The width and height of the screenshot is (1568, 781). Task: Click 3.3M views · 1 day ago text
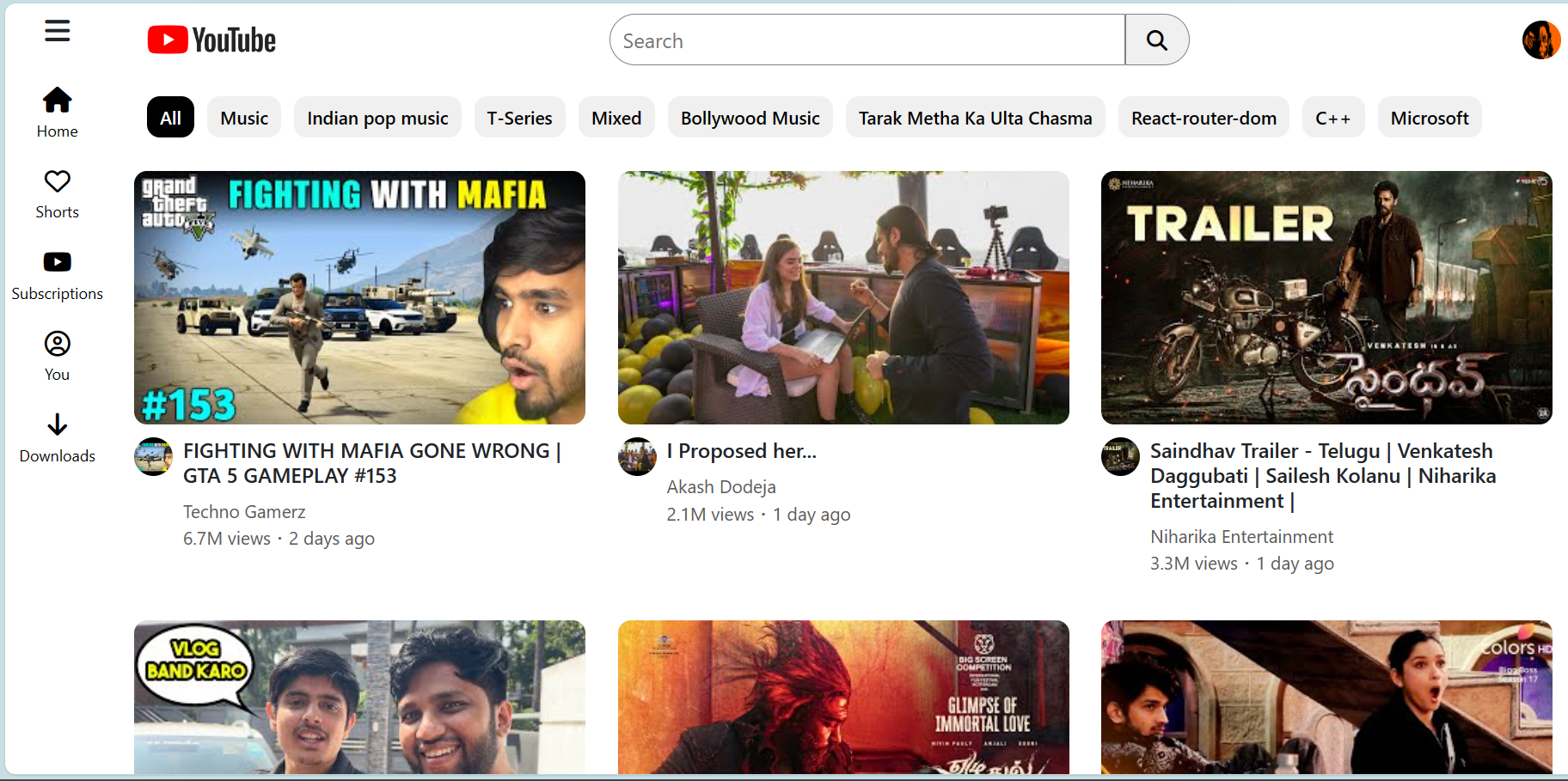pyautogui.click(x=1242, y=564)
